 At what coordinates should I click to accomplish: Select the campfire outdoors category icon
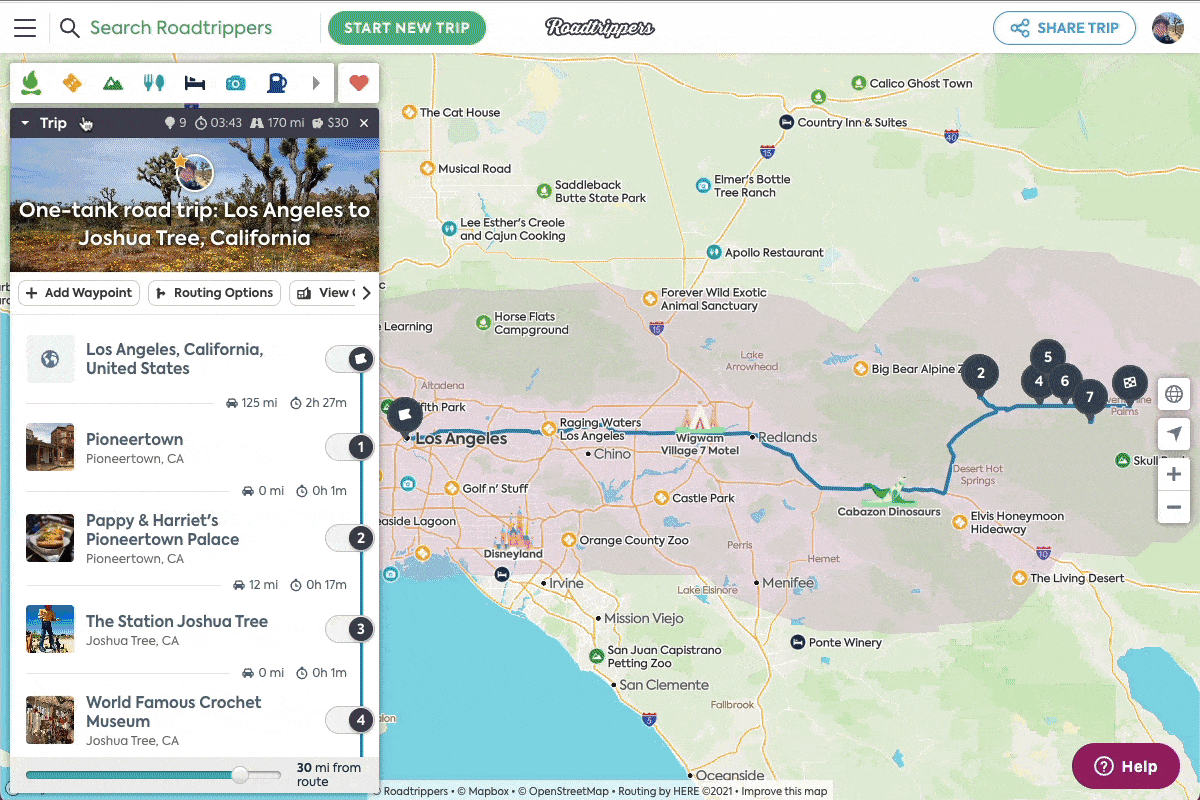[31, 82]
